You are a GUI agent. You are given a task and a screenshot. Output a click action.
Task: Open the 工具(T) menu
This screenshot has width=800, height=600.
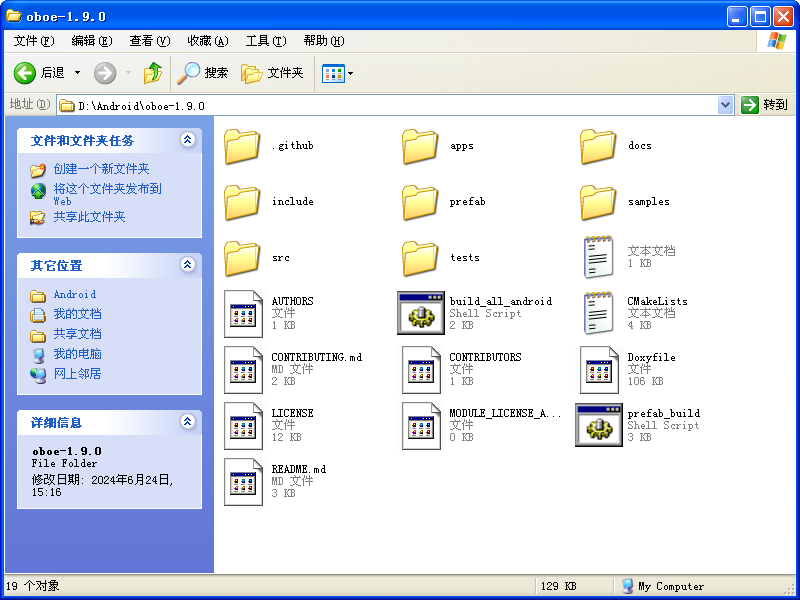click(266, 41)
